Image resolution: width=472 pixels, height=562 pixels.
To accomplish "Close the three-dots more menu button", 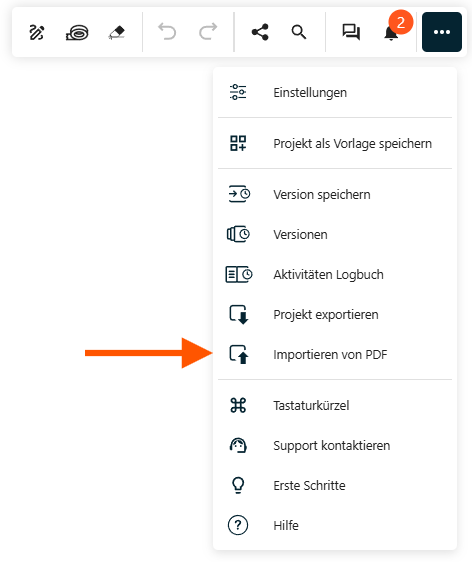I will tap(442, 32).
